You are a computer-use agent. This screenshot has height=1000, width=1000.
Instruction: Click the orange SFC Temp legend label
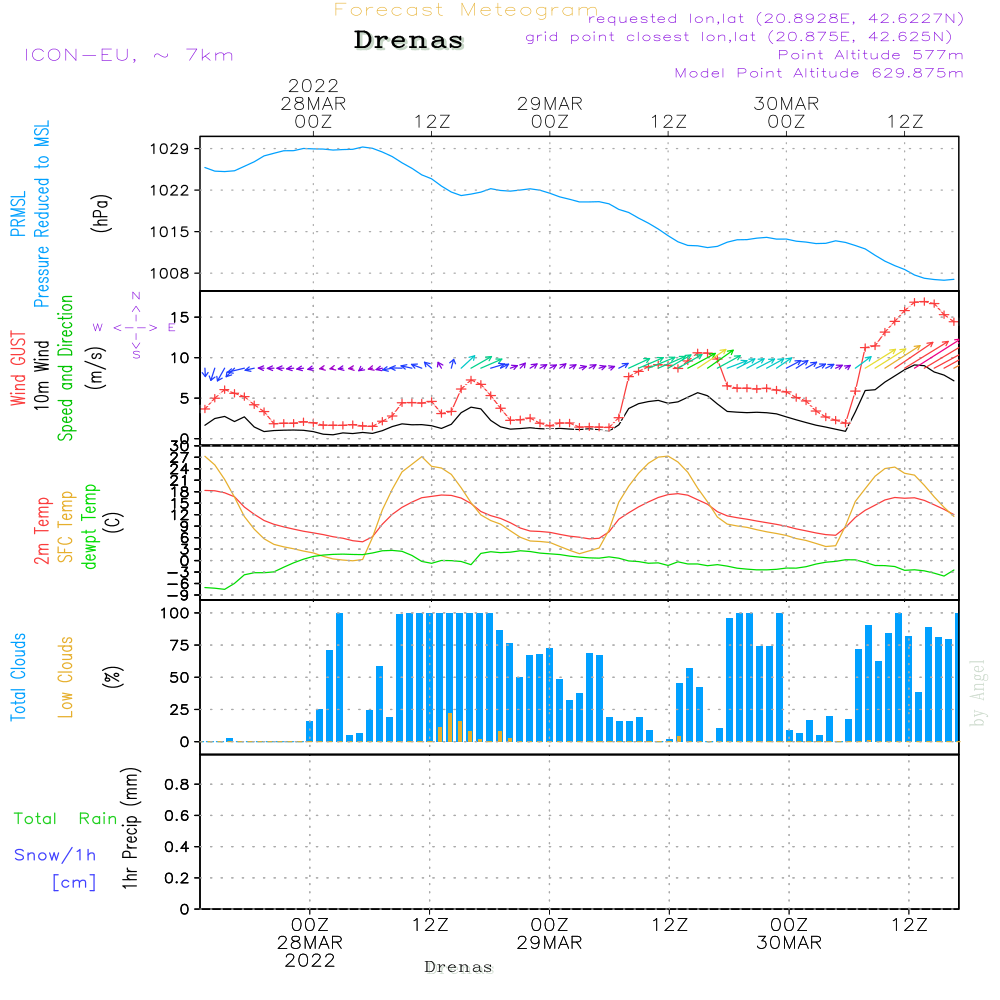[x=66, y=527]
